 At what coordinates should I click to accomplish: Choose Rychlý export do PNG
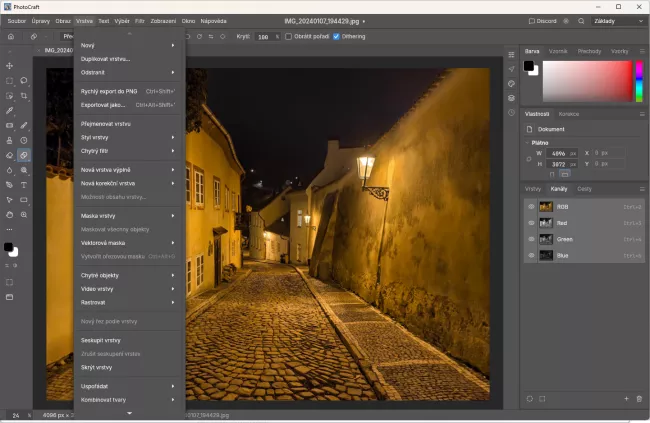(x=128, y=91)
